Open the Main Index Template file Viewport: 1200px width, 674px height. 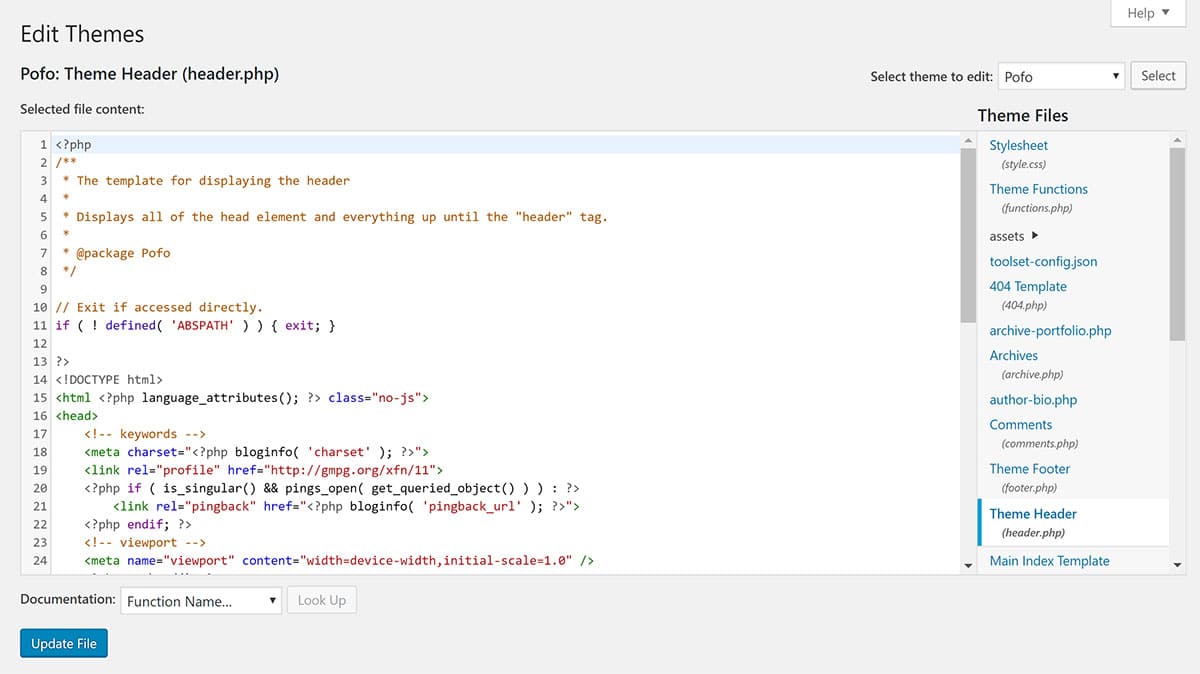point(1049,561)
